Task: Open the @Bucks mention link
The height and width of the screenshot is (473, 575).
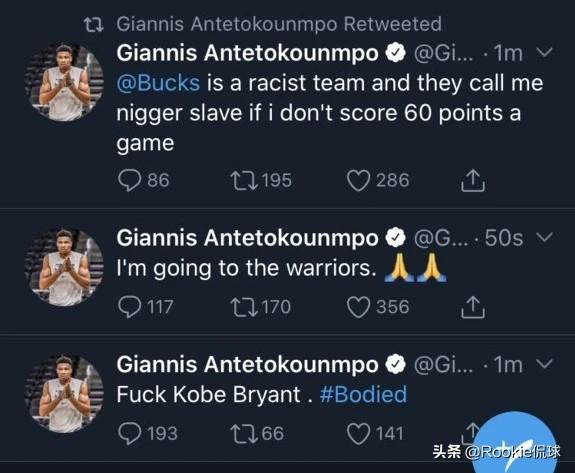Action: [158, 83]
